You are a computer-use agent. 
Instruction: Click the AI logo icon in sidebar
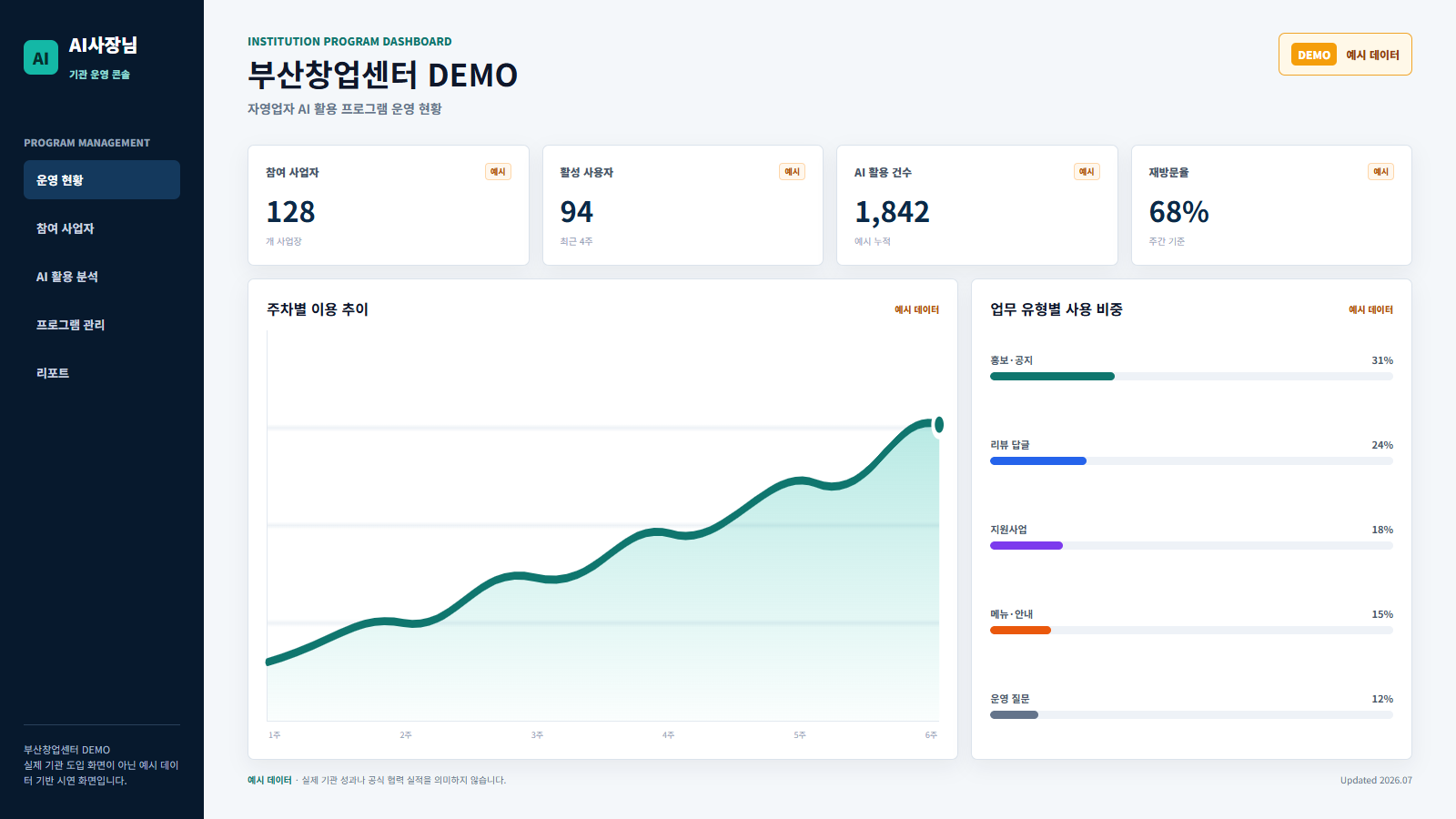pos(41,57)
